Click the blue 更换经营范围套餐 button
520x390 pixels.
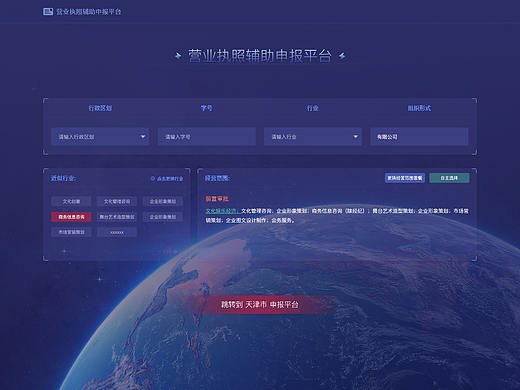(405, 178)
